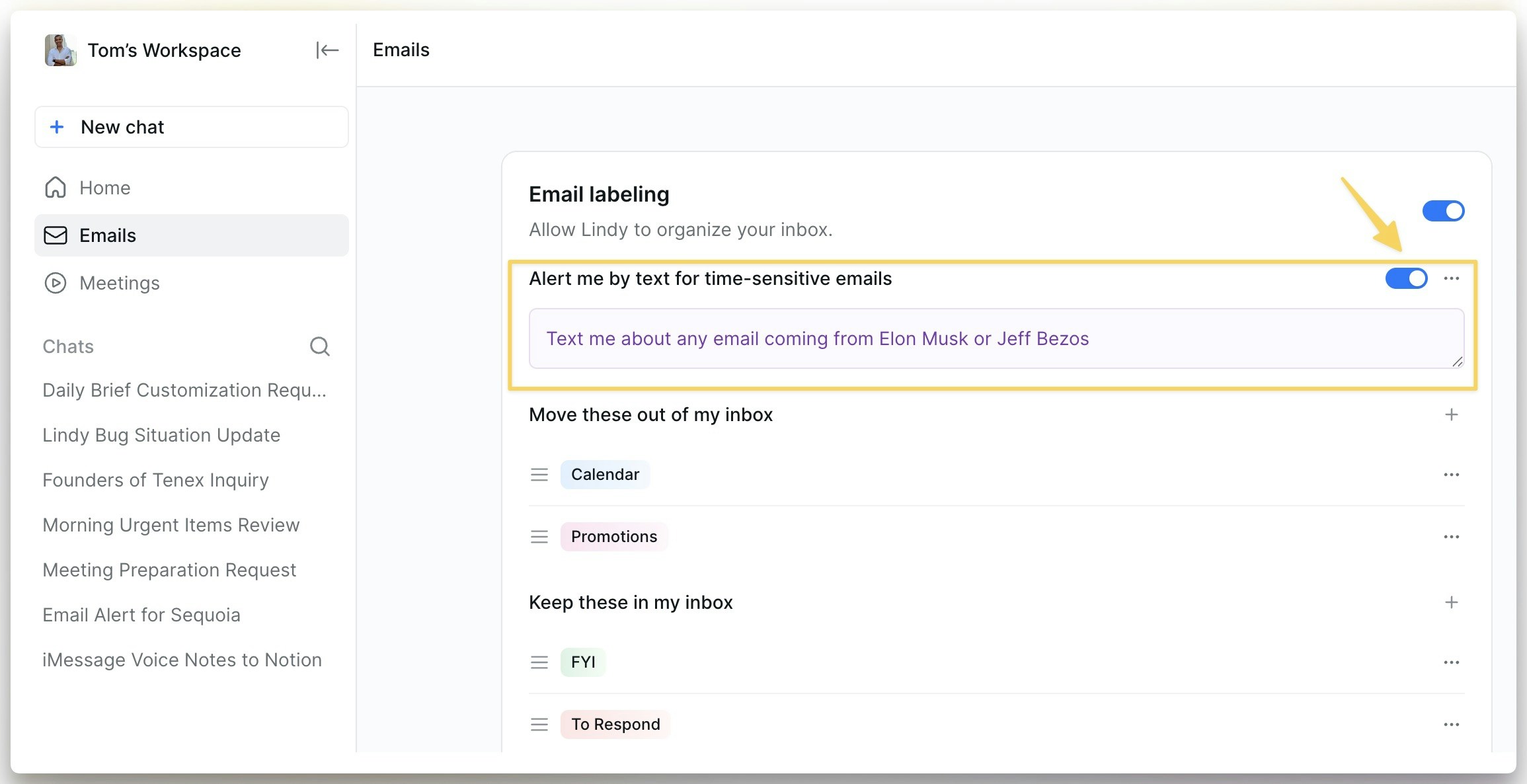This screenshot has width=1527, height=784.
Task: Open the Meetings section
Action: point(120,283)
